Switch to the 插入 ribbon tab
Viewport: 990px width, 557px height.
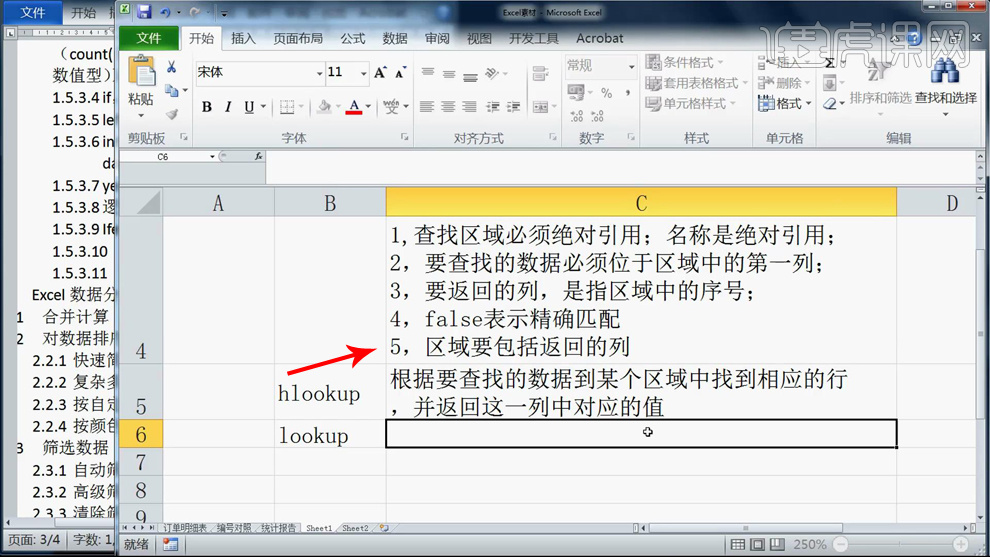click(243, 39)
